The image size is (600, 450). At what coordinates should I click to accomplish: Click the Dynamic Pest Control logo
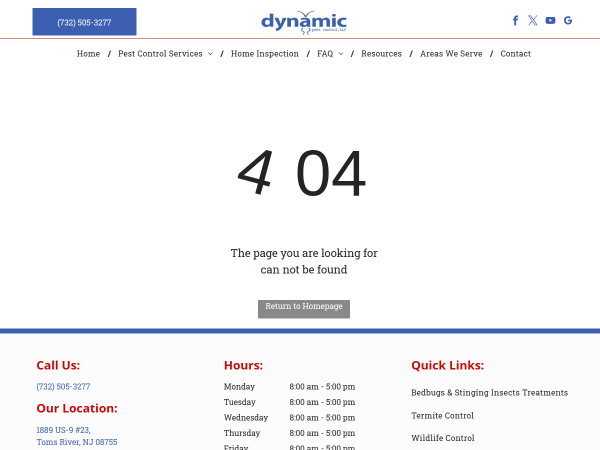[x=304, y=23]
